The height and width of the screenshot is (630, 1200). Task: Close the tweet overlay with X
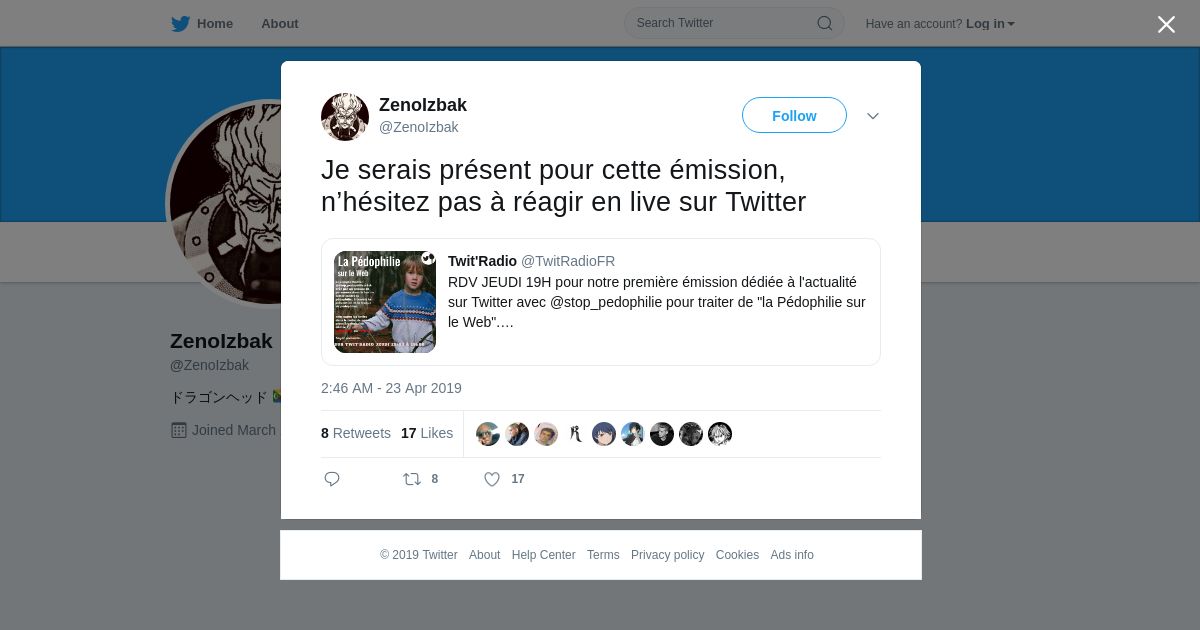pos(1166,24)
